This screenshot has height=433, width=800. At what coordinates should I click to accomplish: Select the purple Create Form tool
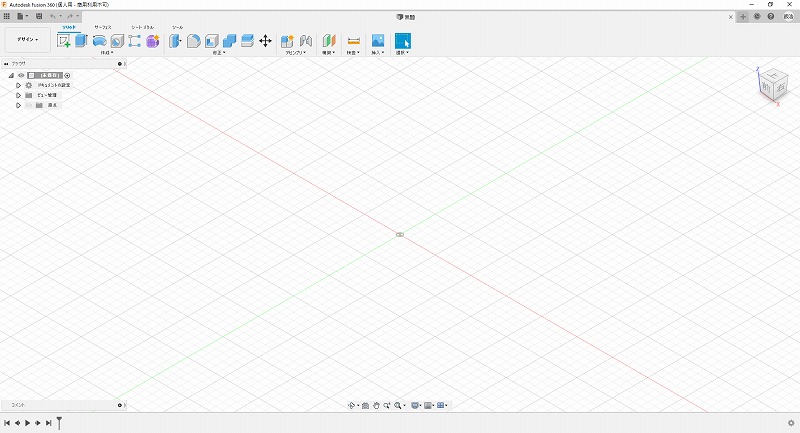coord(153,41)
